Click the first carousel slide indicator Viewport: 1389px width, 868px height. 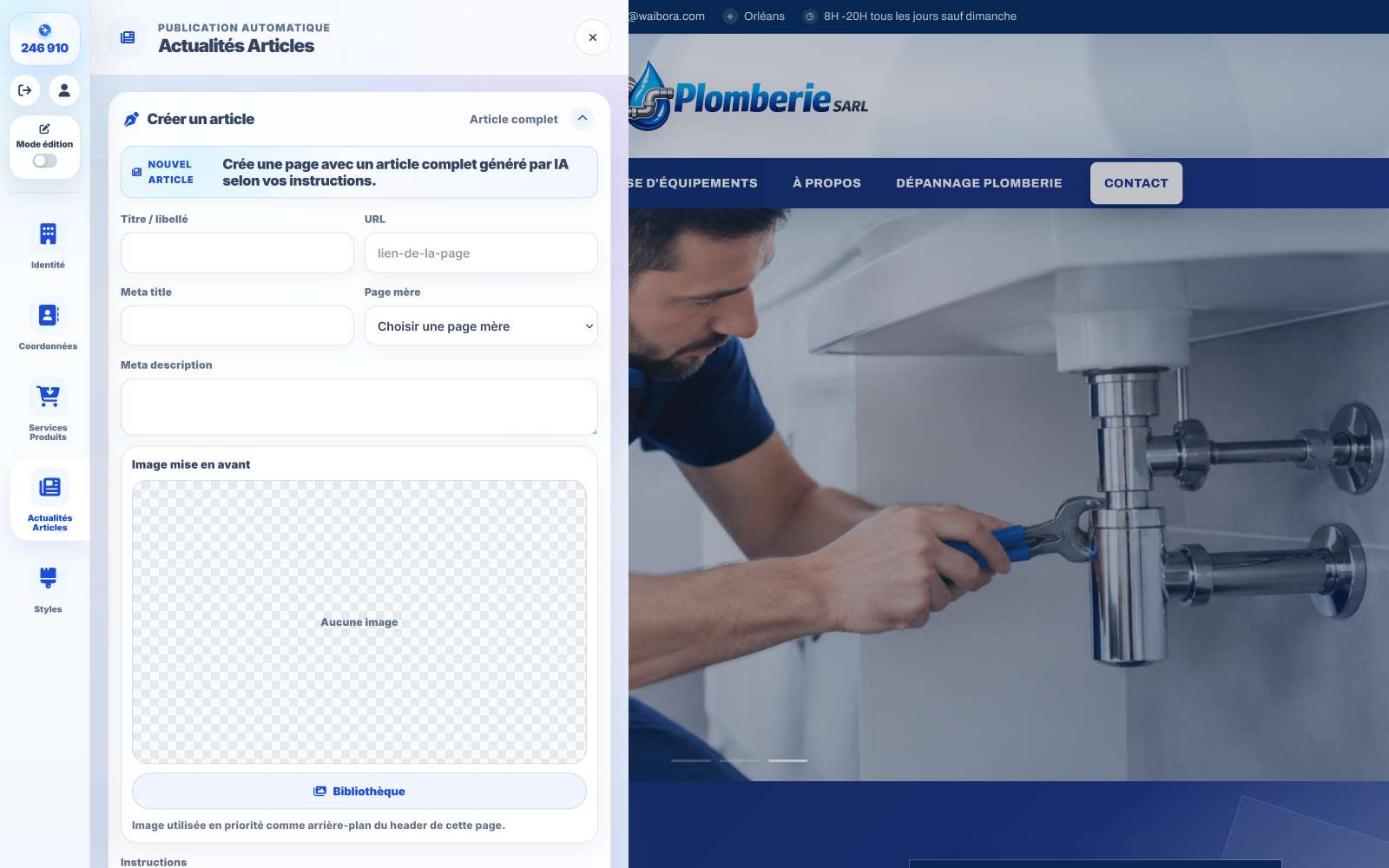(691, 760)
